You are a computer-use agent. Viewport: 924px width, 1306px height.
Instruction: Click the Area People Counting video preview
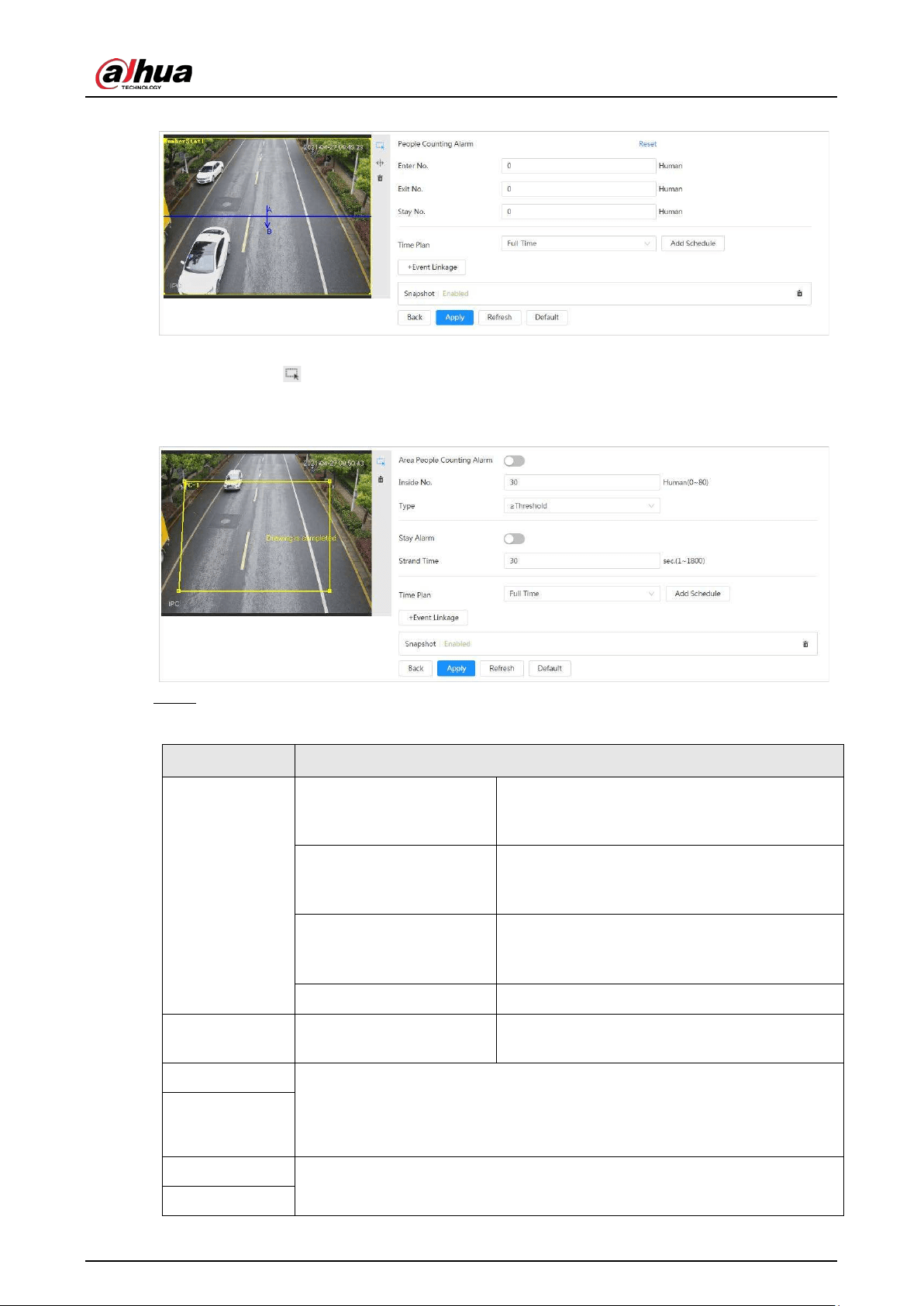coord(266,534)
